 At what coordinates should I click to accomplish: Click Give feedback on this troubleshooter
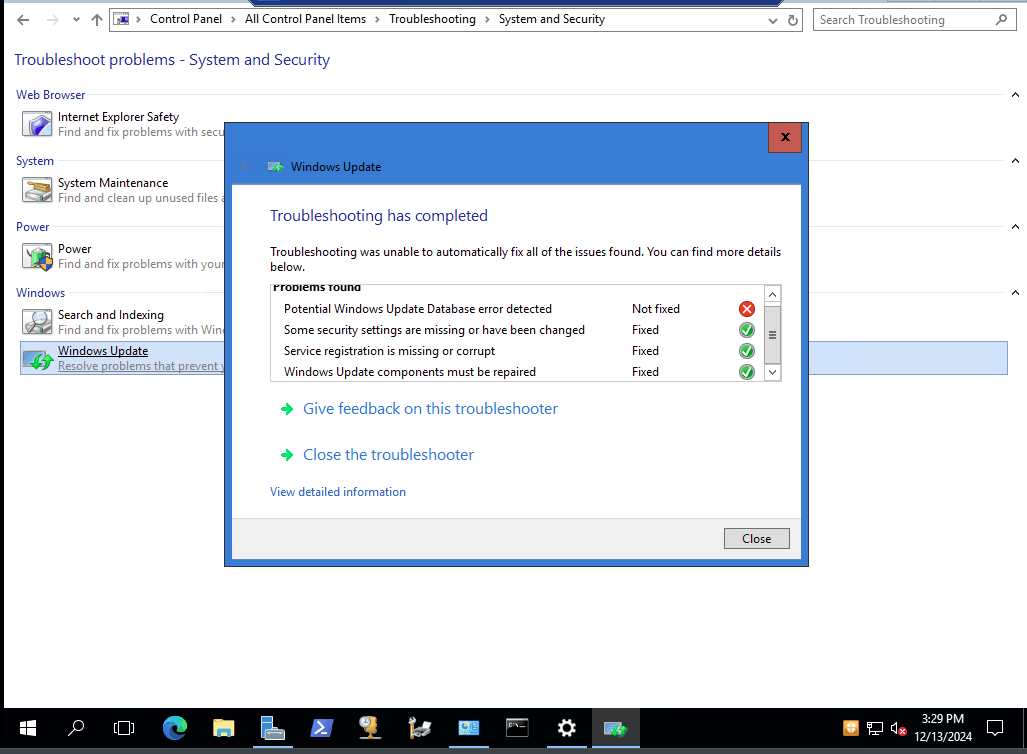coord(430,409)
